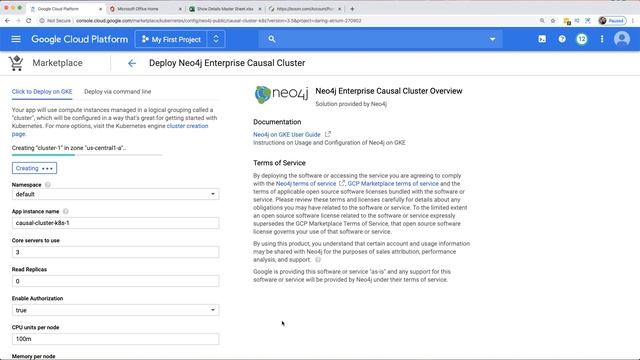Click the browser address bar URL
The image size is (640, 360).
coord(218,20)
